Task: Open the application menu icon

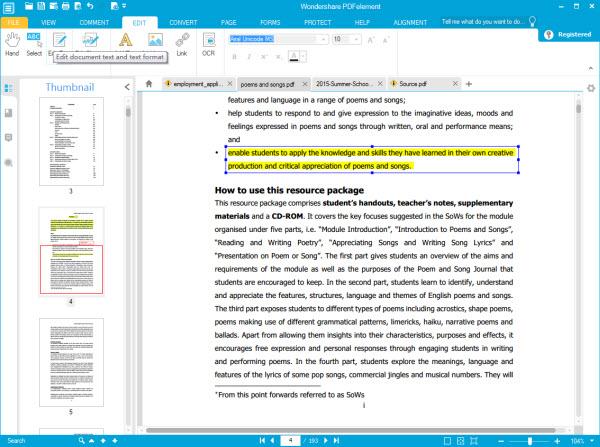Action: coord(8,8)
